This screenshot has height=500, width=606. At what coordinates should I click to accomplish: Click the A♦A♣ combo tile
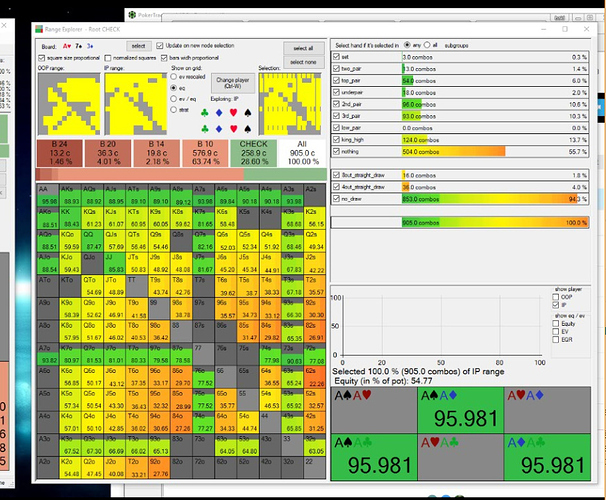[x=548, y=457]
